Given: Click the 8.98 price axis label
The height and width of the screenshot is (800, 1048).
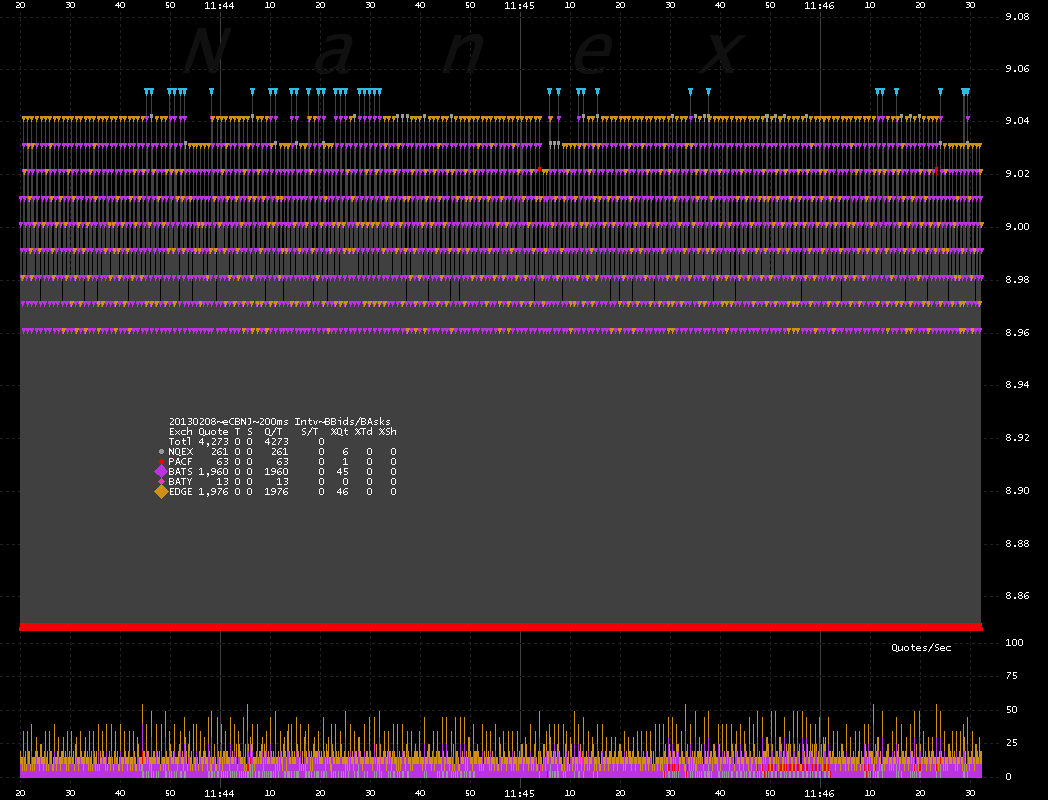Looking at the screenshot, I should tap(1017, 279).
